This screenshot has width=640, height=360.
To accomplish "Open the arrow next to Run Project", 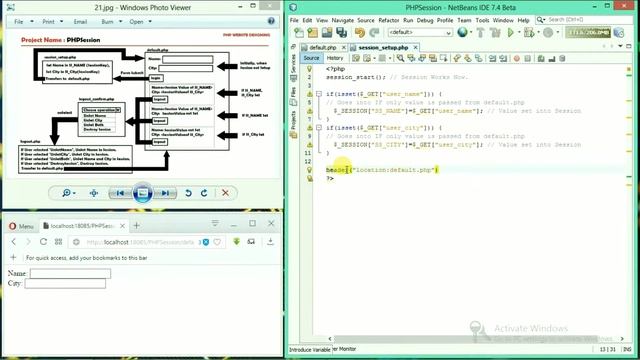I will tap(519, 32).
